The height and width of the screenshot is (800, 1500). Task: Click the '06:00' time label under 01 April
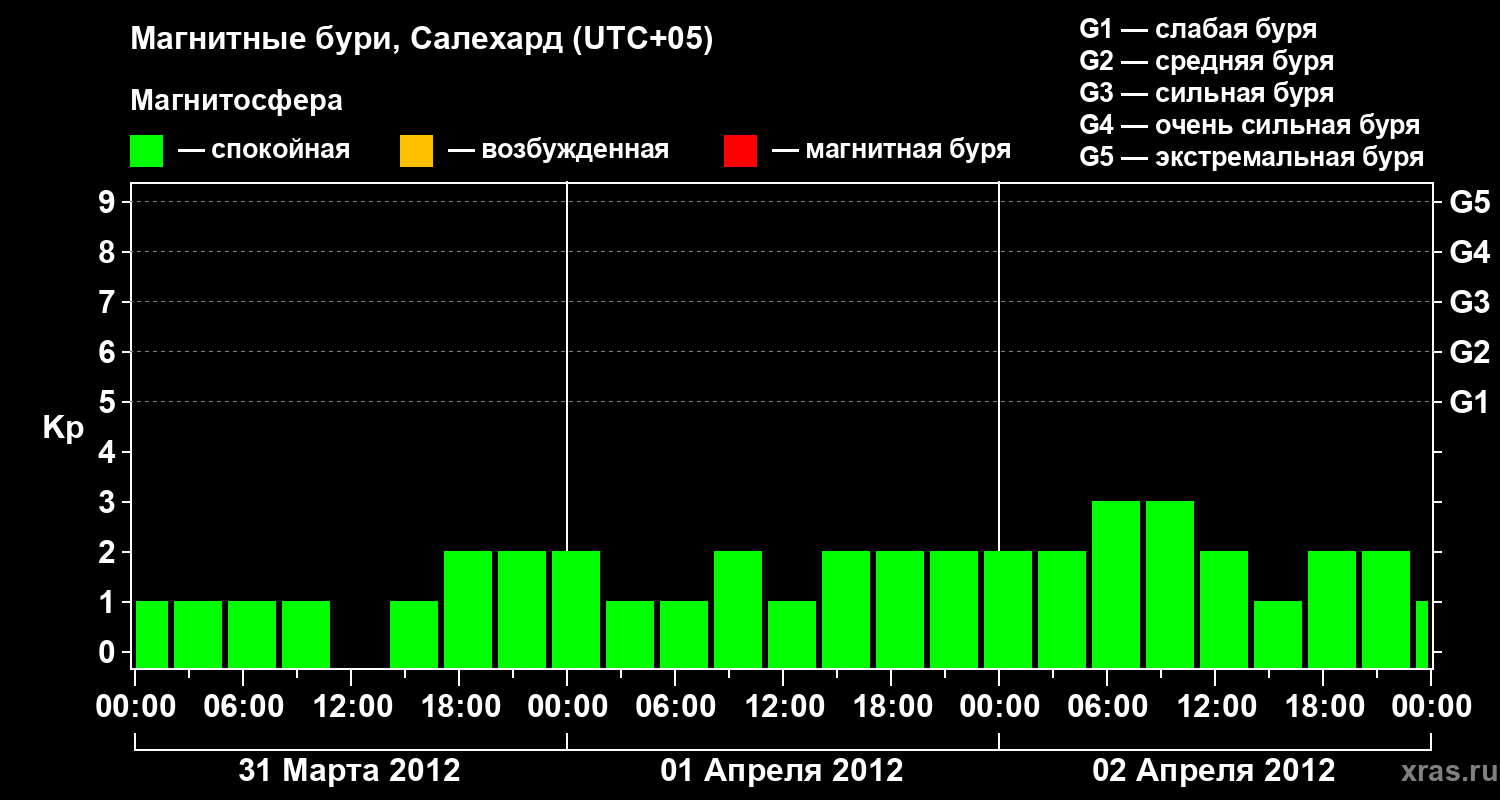[x=675, y=706]
